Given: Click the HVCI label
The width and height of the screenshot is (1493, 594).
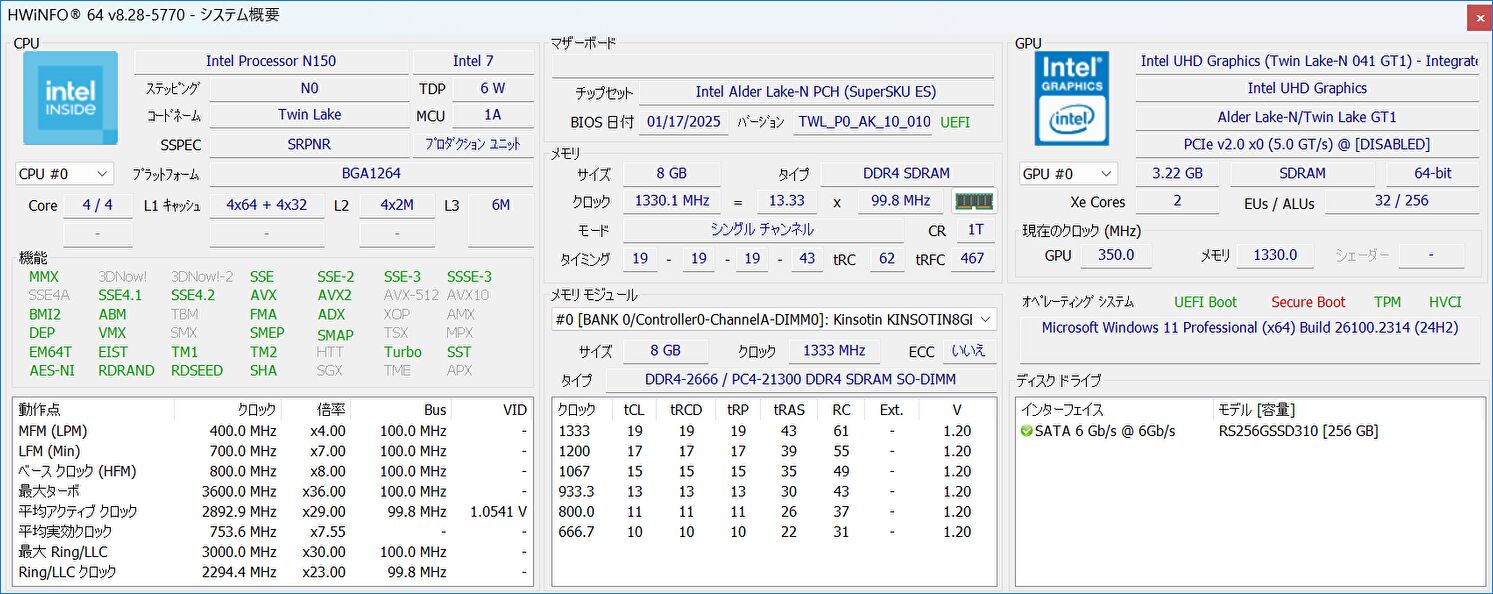Looking at the screenshot, I should click(x=1445, y=302).
